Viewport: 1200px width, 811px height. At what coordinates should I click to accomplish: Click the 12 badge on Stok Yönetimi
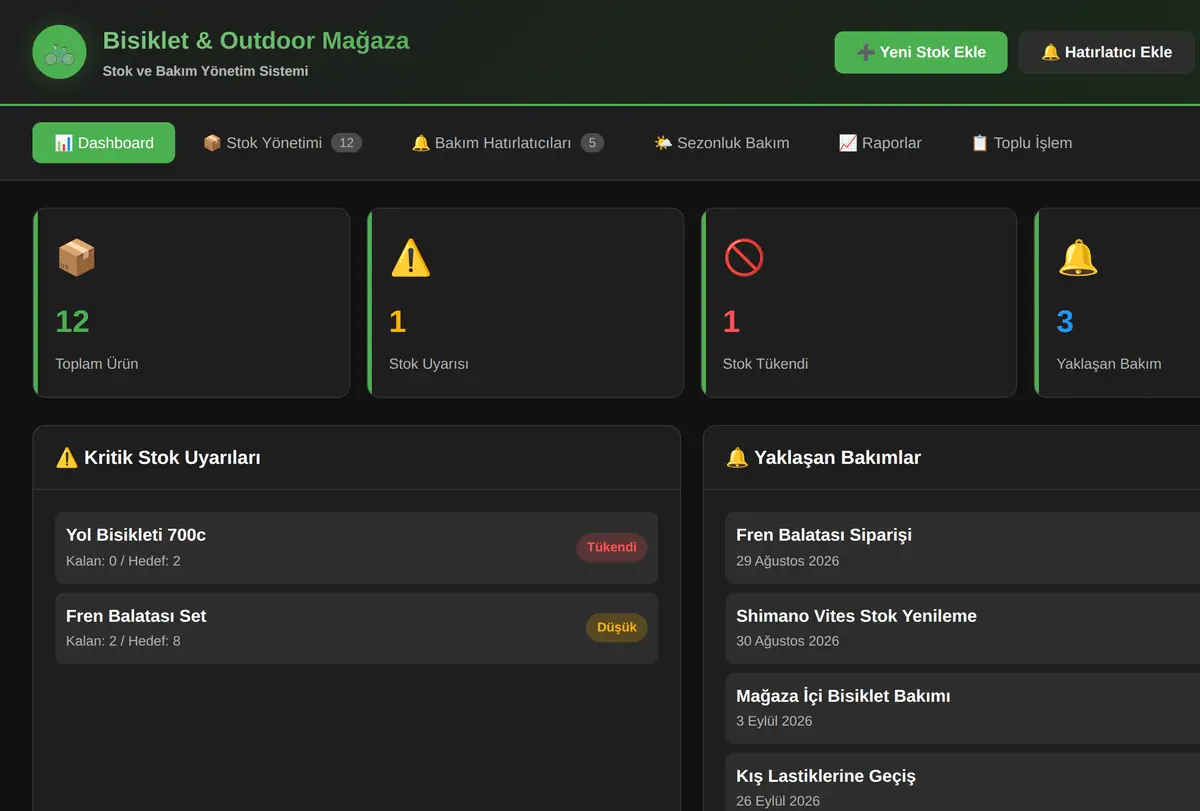coord(346,143)
